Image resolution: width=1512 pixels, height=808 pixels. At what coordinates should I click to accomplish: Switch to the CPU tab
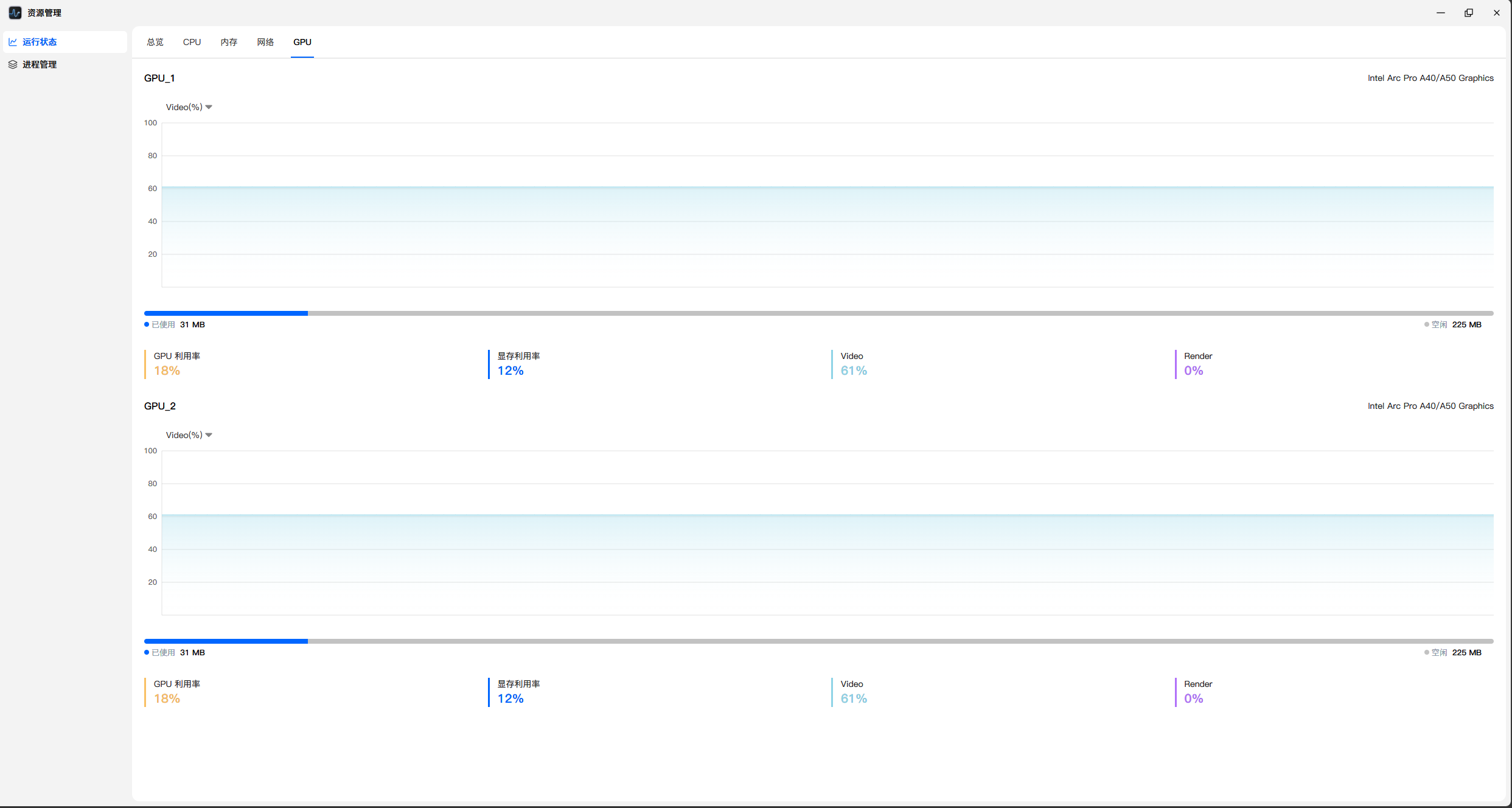pyautogui.click(x=192, y=42)
